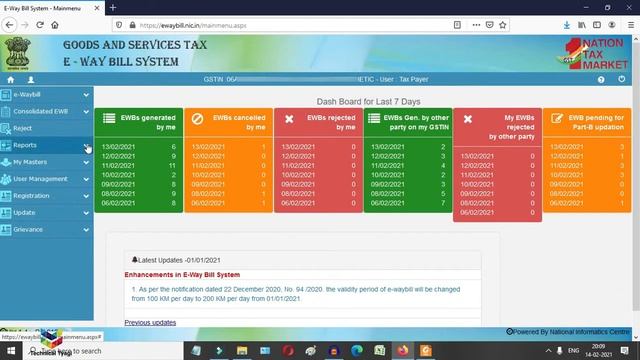Expand the Consolidated EWB chevron

pos(86,112)
